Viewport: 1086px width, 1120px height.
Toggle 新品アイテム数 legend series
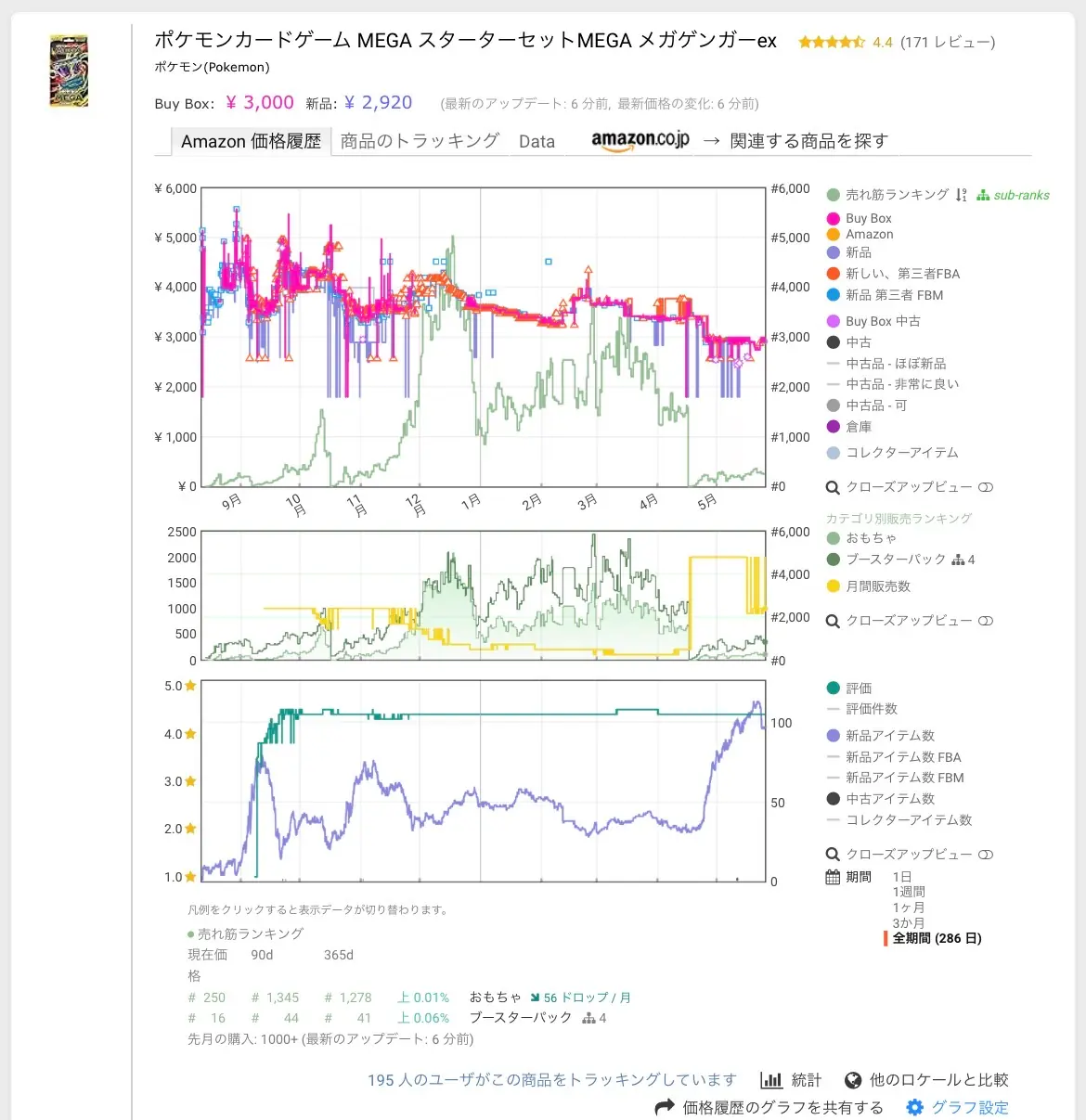click(x=880, y=736)
